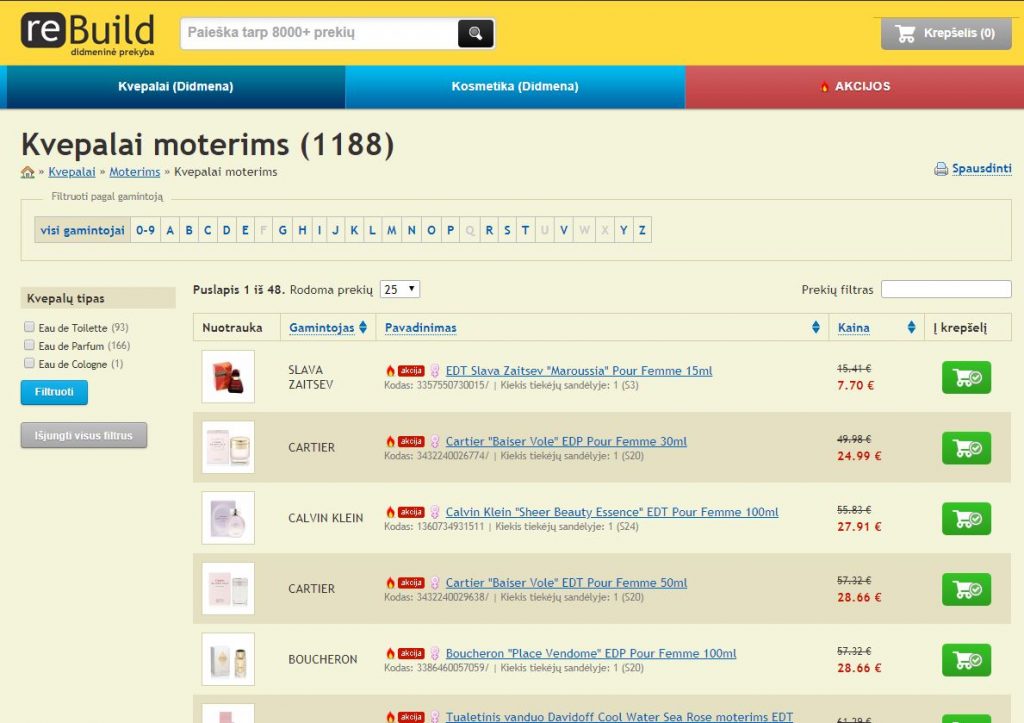Open the items-per-page dropdown showing 25
1024x723 pixels.
[399, 289]
